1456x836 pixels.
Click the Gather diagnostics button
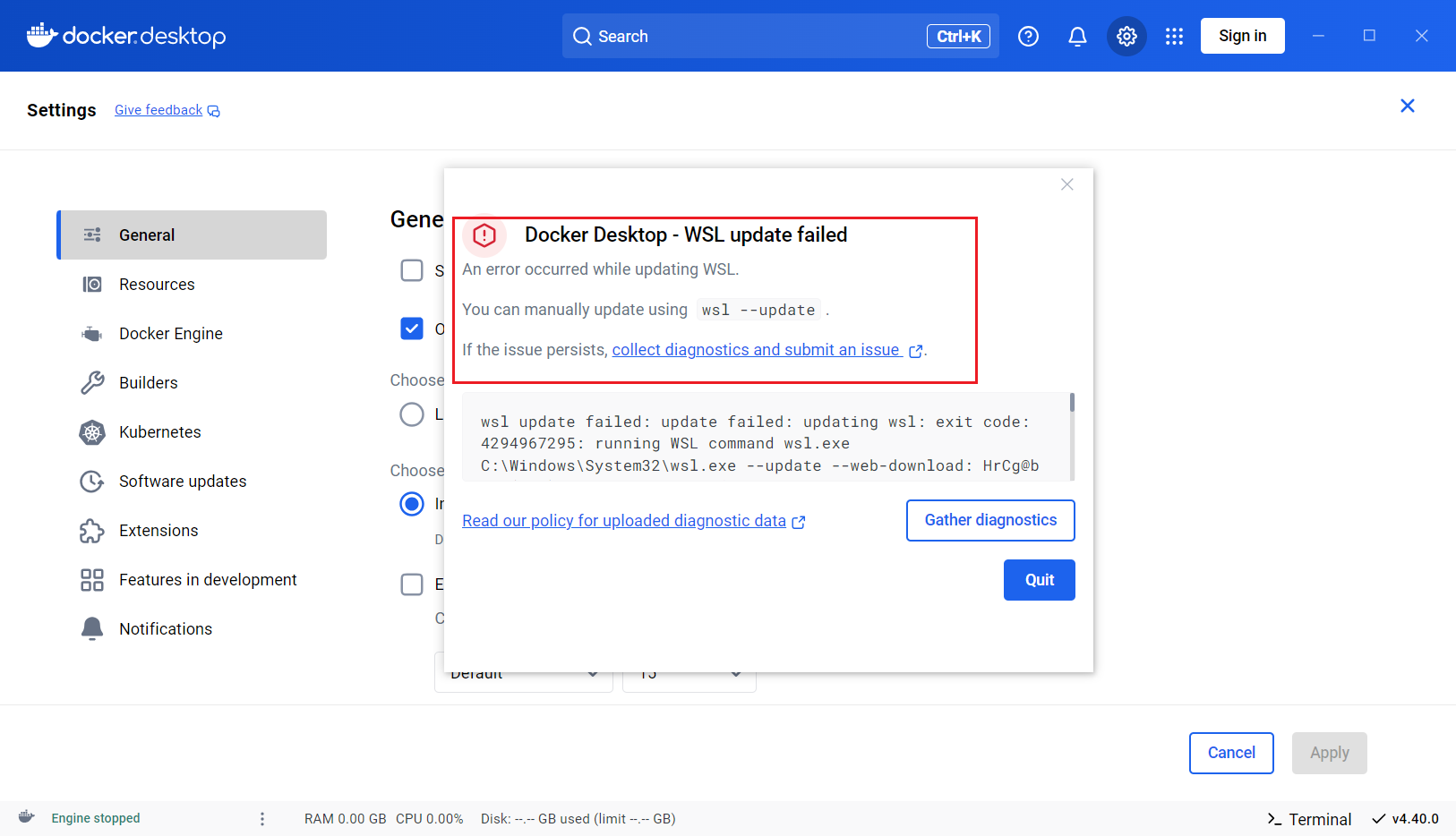click(x=990, y=520)
